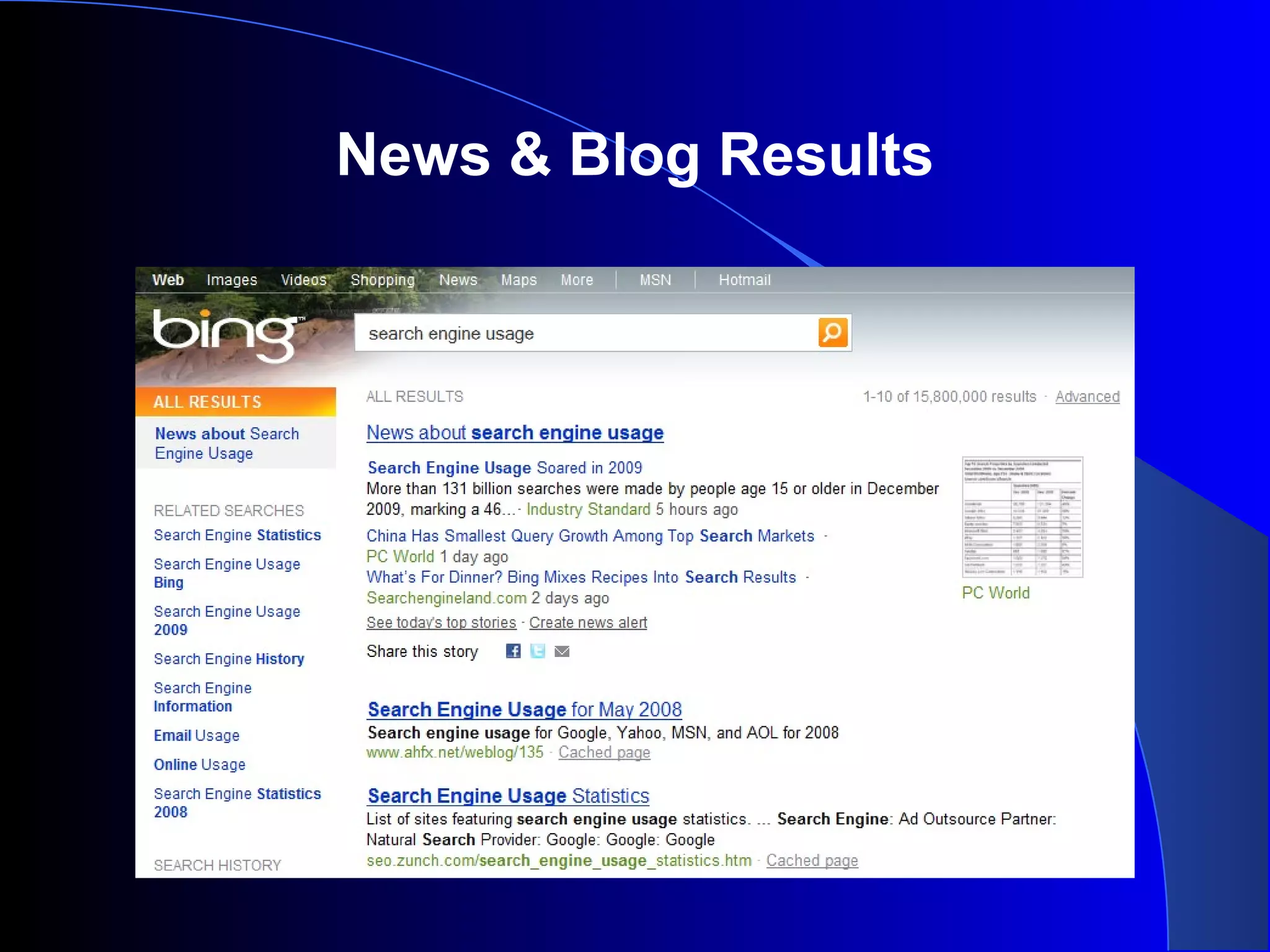Open News about search engine usage heading
The height and width of the screenshot is (952, 1270).
tap(515, 433)
